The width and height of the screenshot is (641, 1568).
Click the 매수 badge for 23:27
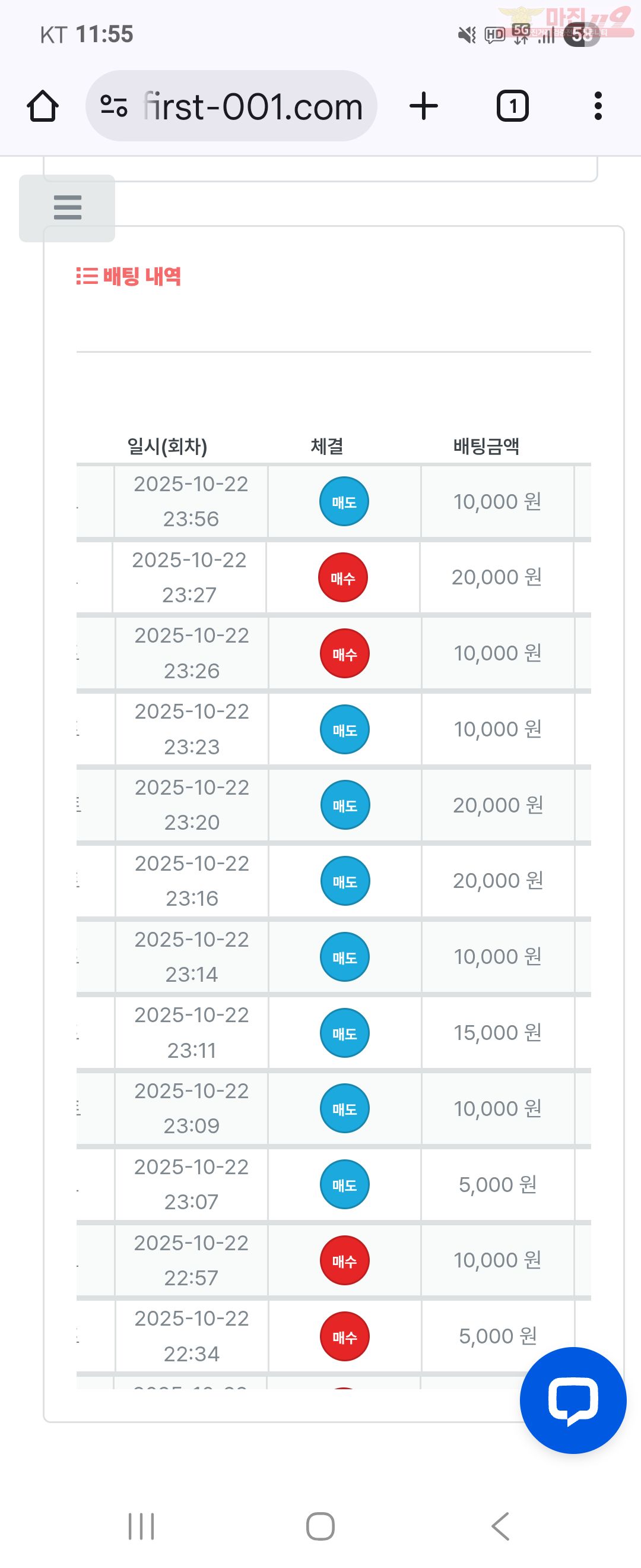point(342,577)
